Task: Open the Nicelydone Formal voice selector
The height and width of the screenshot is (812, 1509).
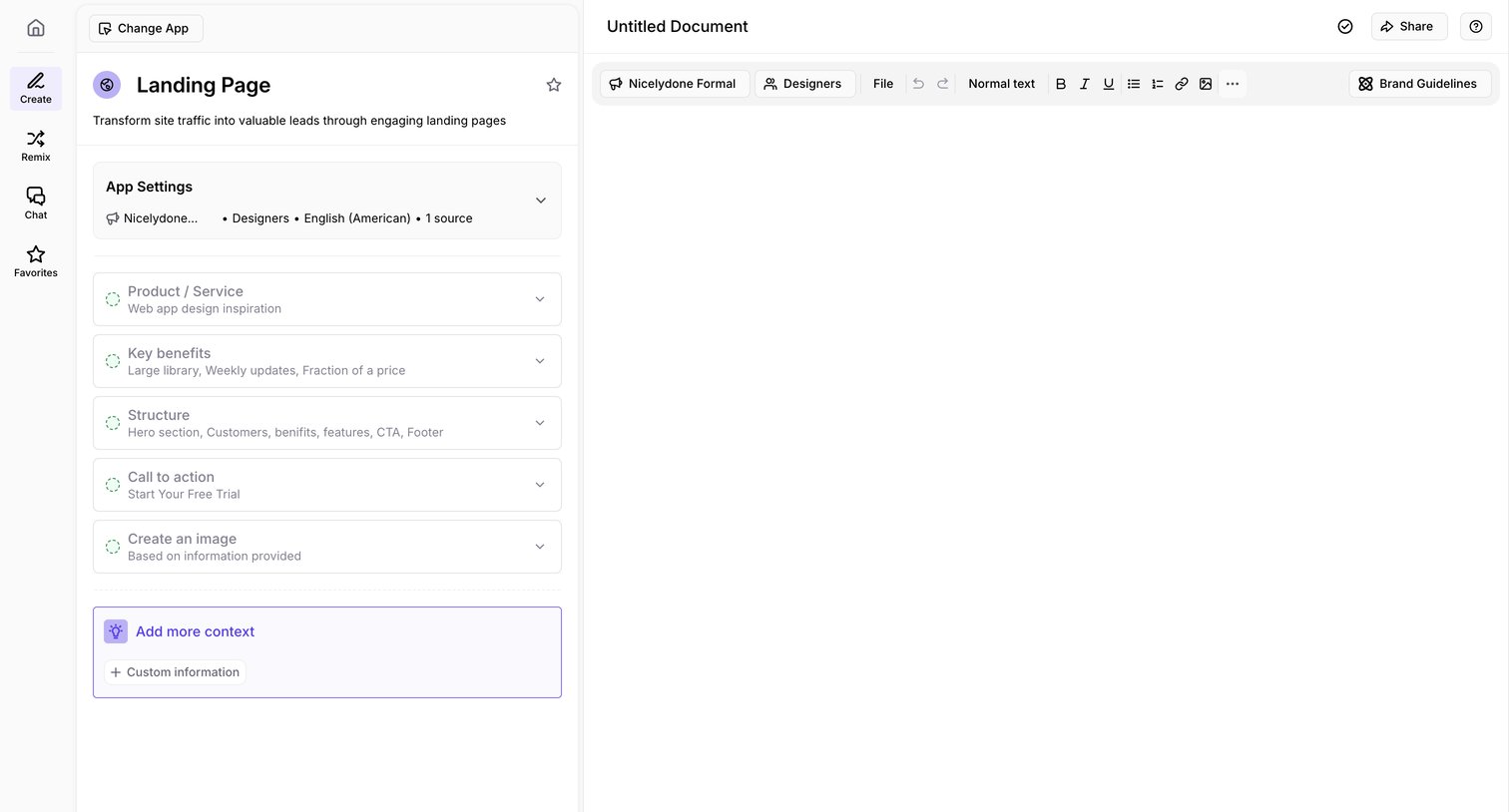Action: click(674, 84)
